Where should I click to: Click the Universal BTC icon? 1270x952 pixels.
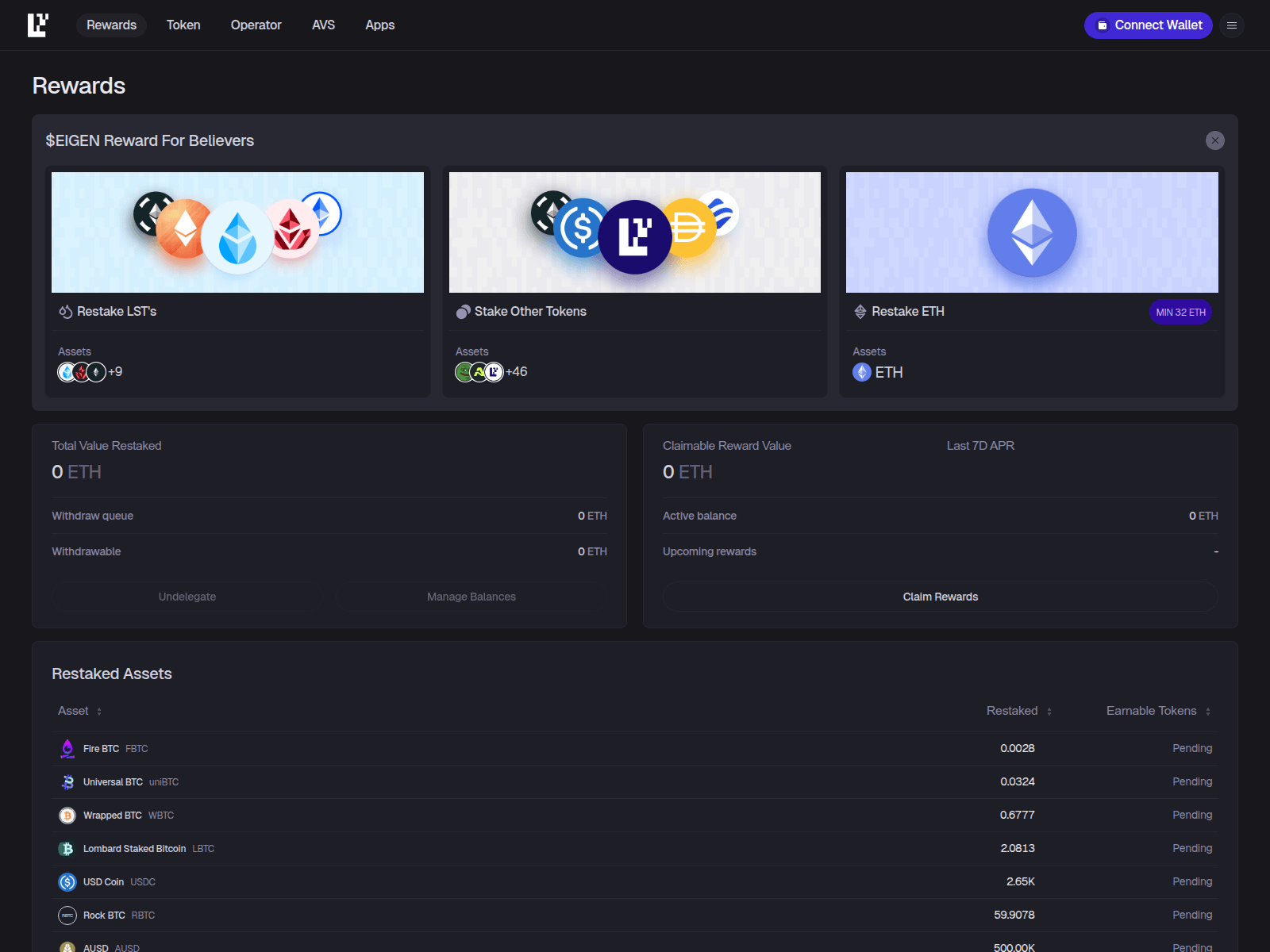click(x=67, y=782)
